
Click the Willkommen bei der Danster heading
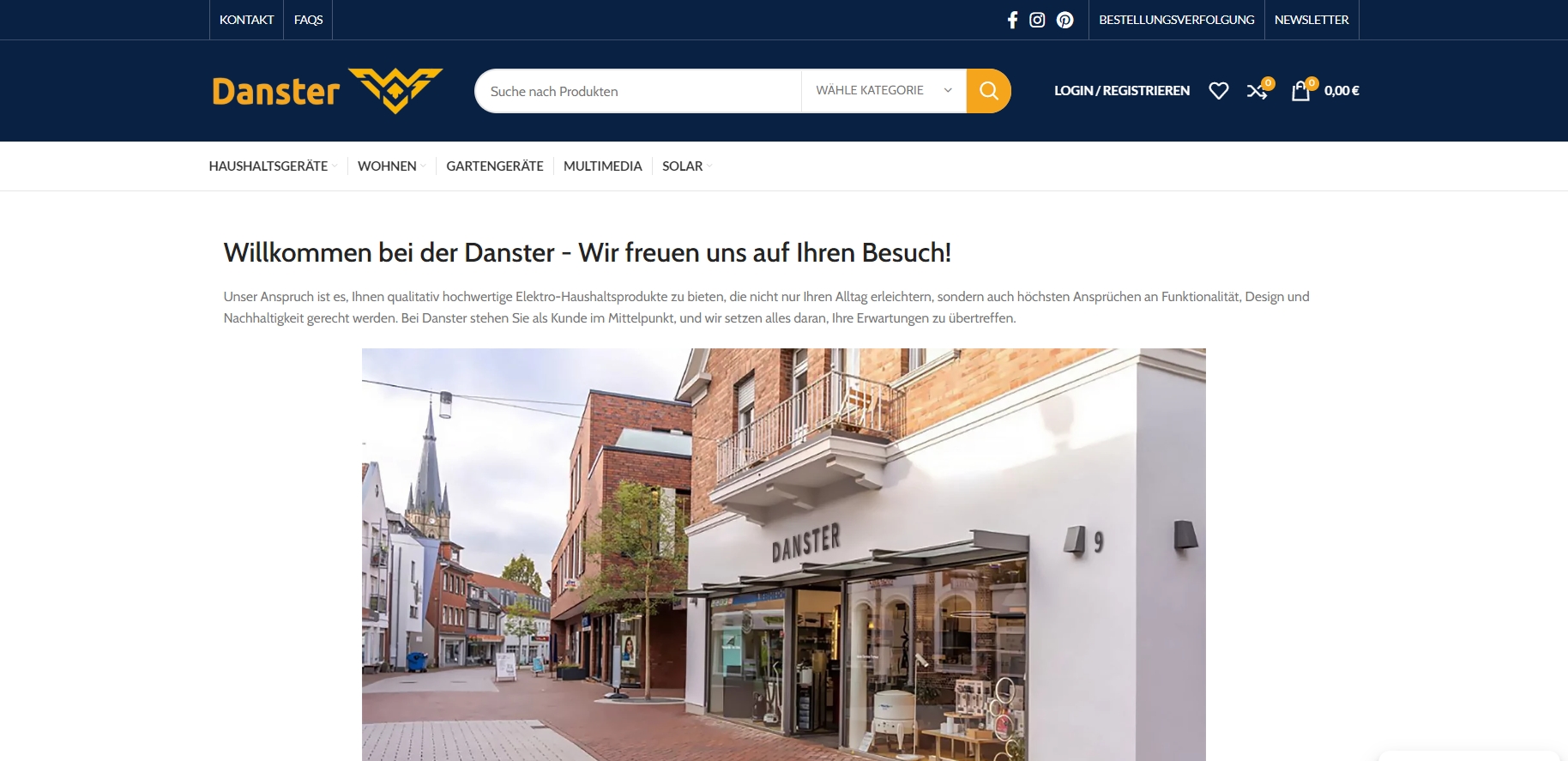588,252
